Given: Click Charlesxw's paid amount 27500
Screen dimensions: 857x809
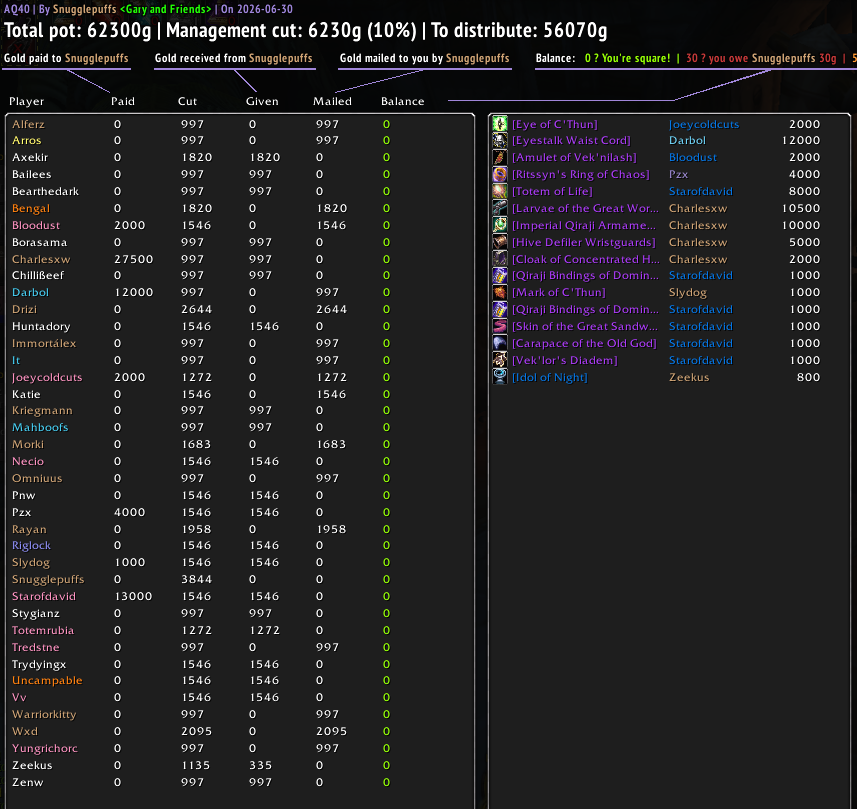Looking at the screenshot, I should point(133,259).
